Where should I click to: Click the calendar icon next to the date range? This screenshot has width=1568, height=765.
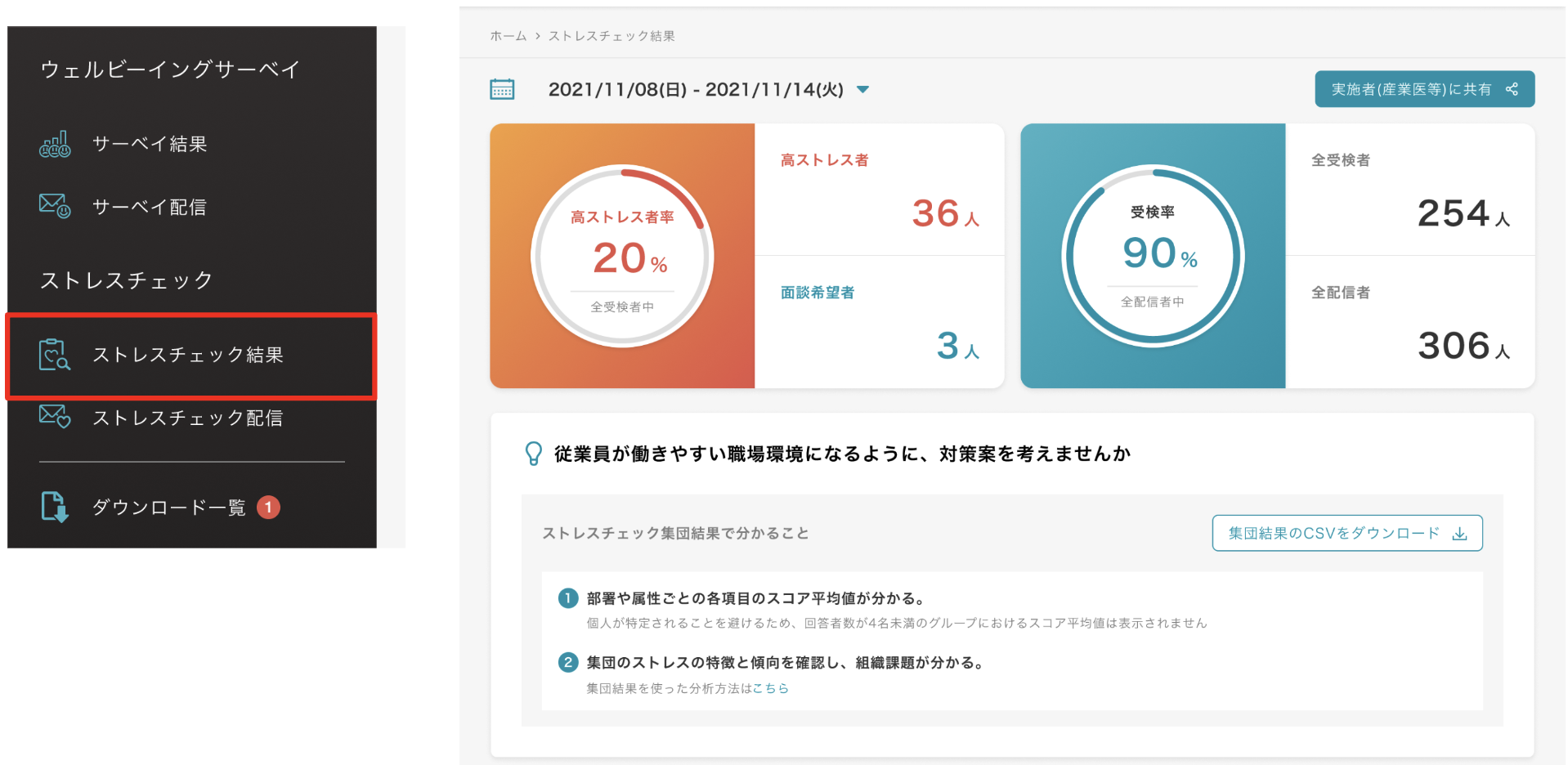(x=501, y=89)
